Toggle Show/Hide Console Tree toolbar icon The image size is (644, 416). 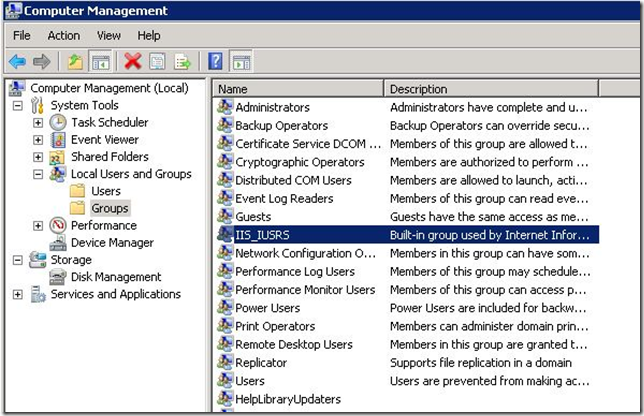(x=100, y=61)
